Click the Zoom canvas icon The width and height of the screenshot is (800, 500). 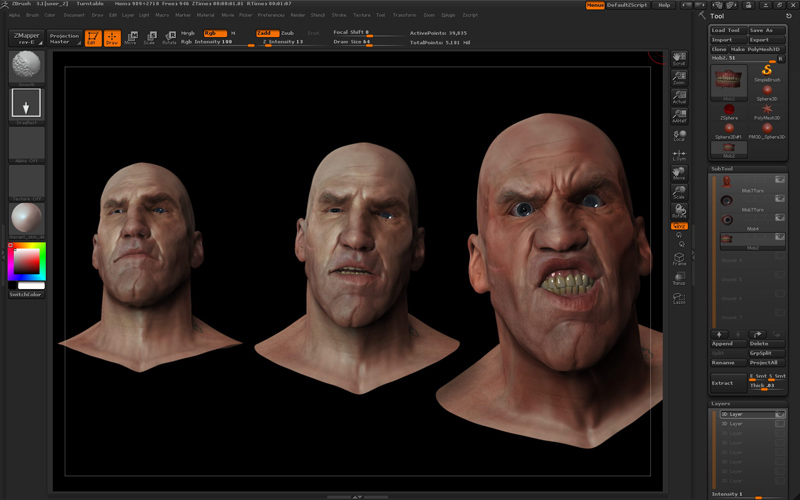(x=679, y=78)
